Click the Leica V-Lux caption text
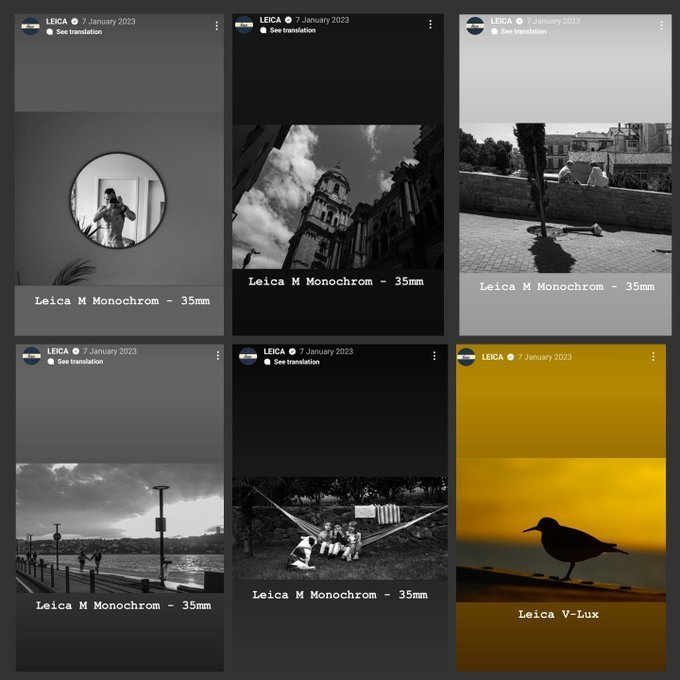Image resolution: width=680 pixels, height=680 pixels. click(558, 614)
